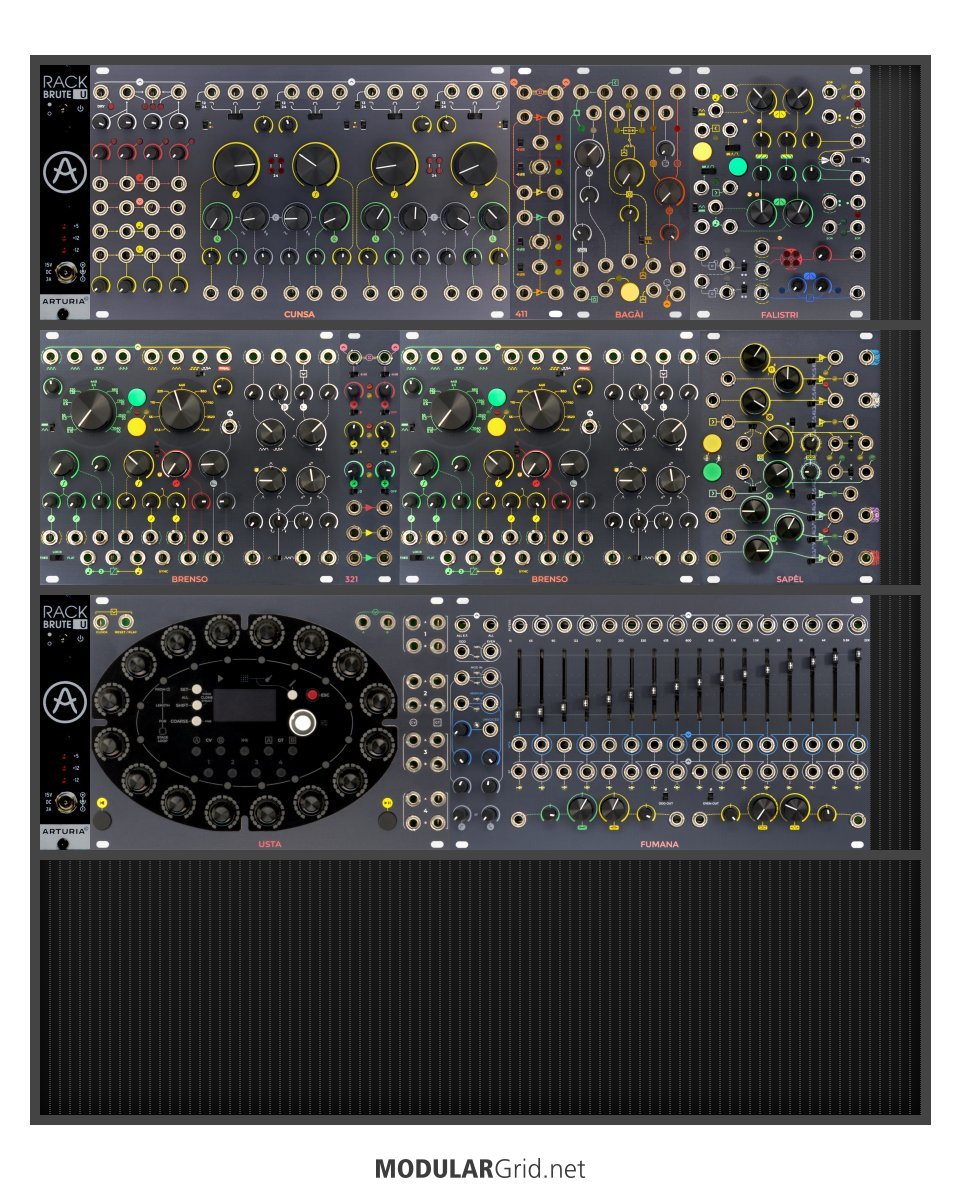961x1190 pixels.
Task: Click the blue-tabbed output jack on Sapèl
Action: (x=866, y=357)
